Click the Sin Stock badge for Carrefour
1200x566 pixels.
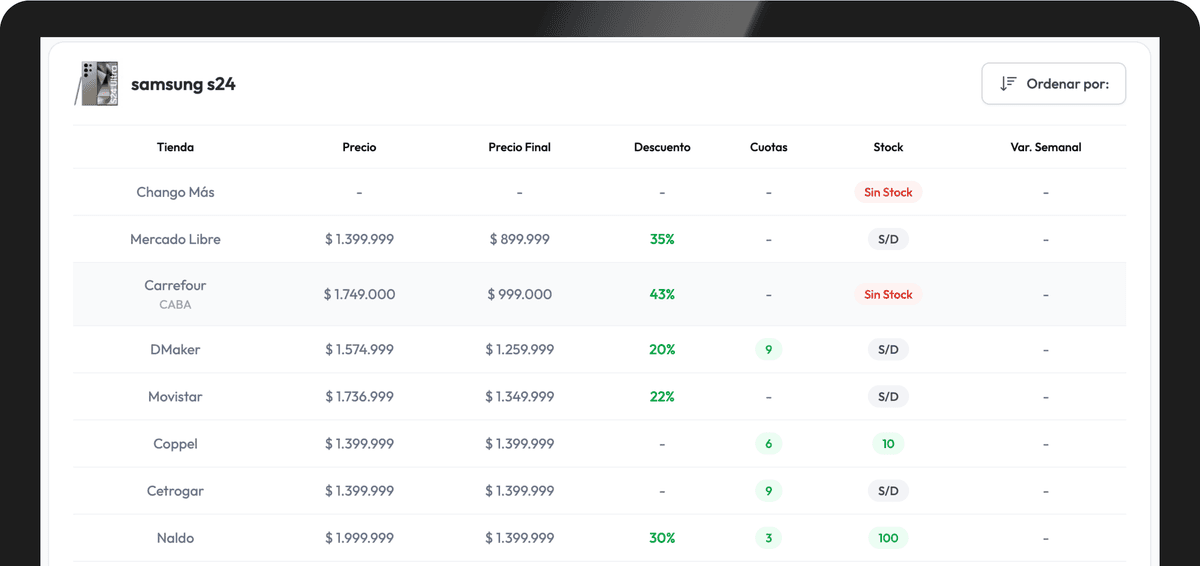888,294
